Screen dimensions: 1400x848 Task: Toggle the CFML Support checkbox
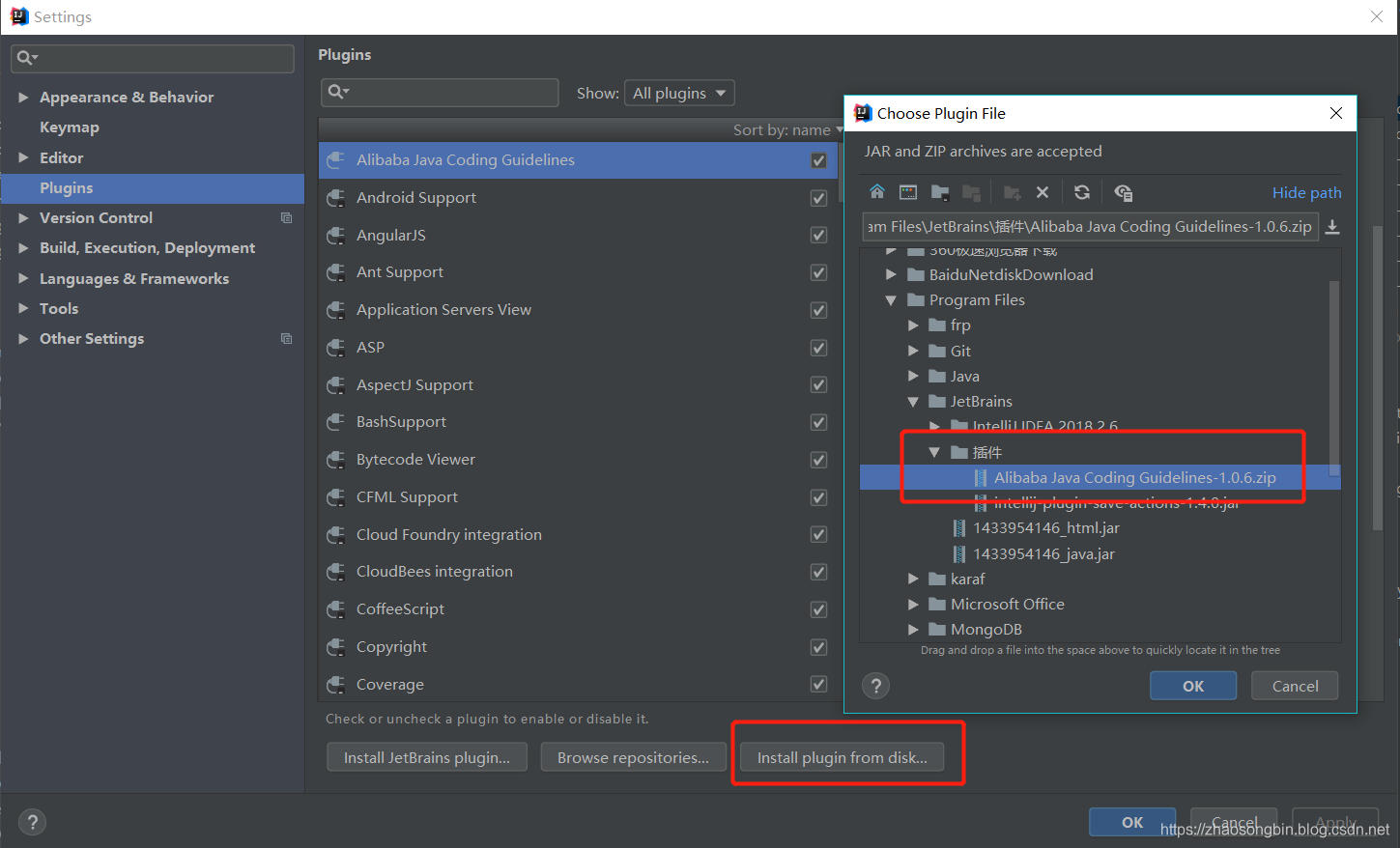click(818, 497)
